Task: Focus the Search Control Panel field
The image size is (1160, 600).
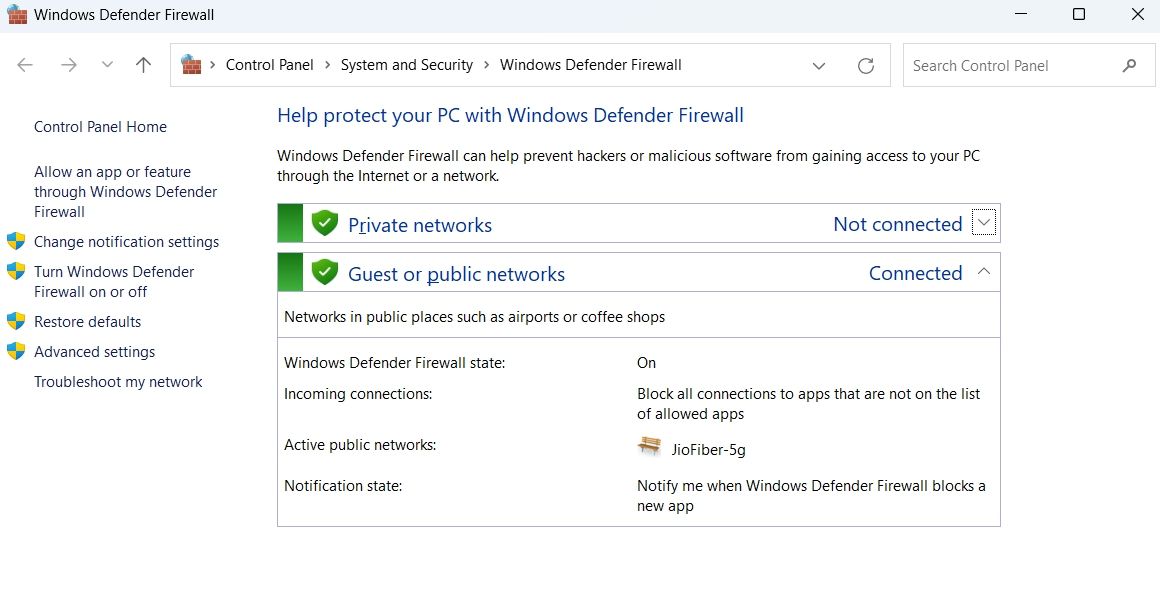Action: pyautogui.click(x=1010, y=66)
